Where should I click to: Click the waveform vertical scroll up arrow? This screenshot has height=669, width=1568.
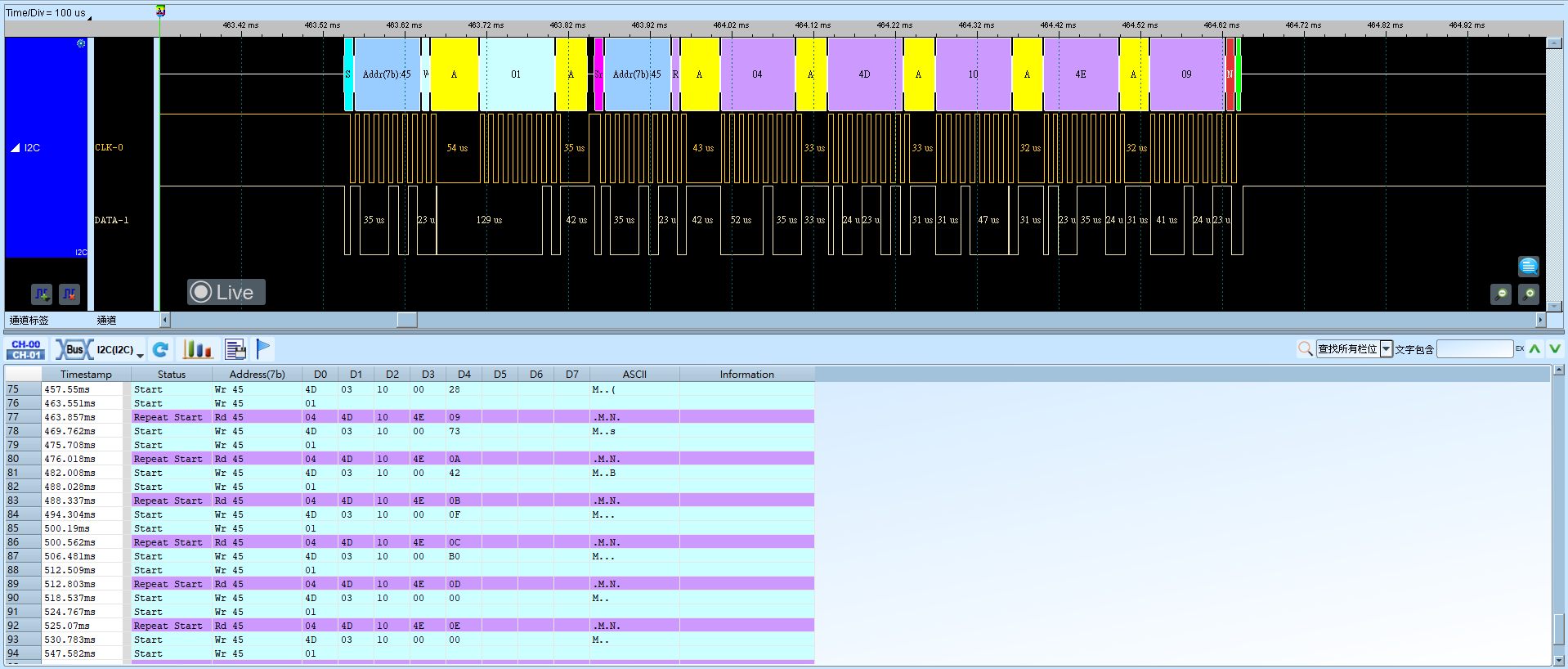[x=1554, y=43]
